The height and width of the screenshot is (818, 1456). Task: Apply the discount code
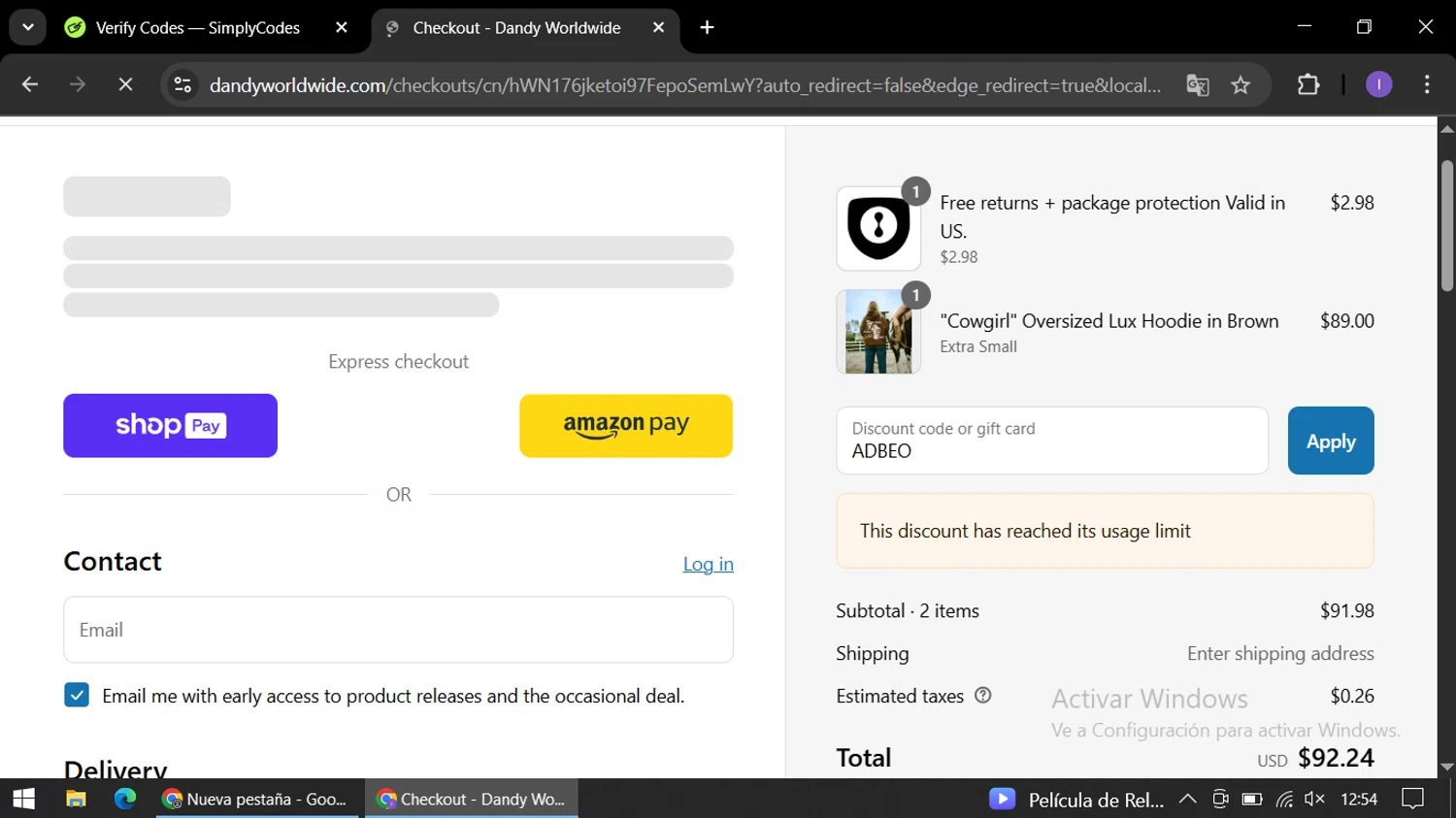point(1331,441)
